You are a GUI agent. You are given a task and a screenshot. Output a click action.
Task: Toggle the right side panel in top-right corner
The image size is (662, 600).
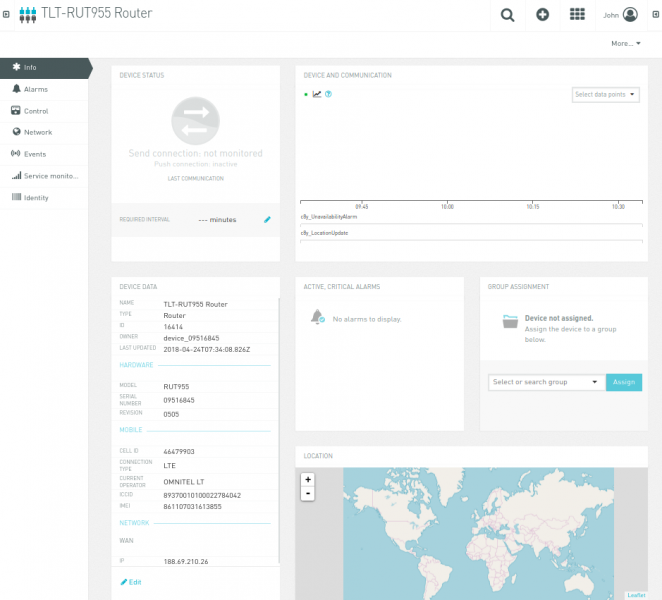coord(655,15)
